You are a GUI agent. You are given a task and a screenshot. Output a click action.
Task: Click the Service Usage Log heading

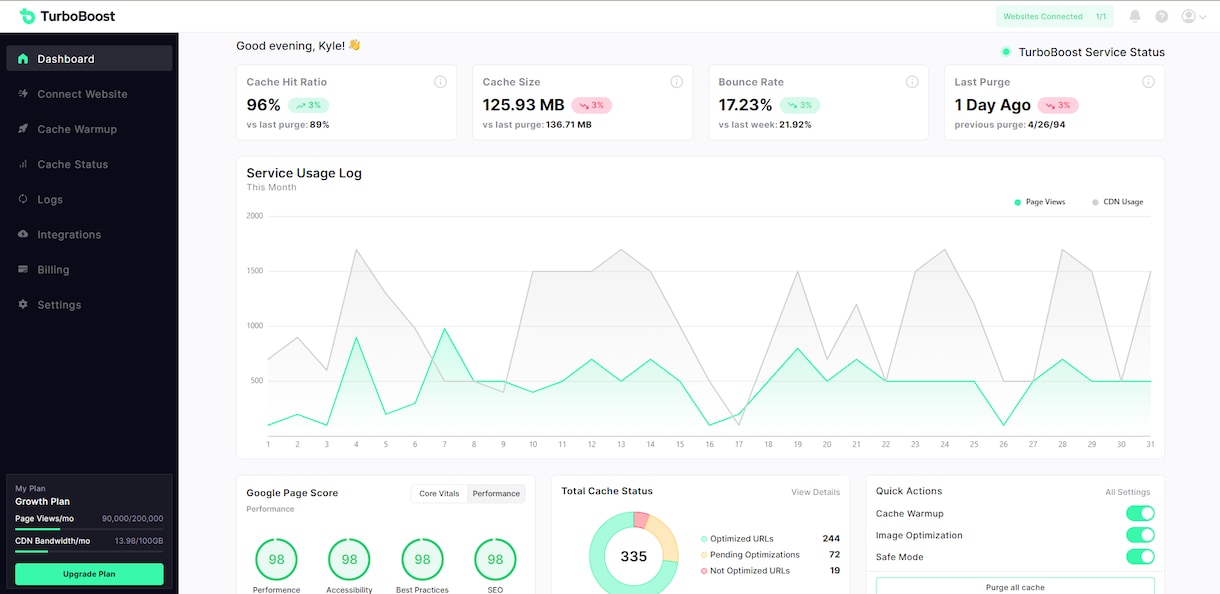[304, 173]
